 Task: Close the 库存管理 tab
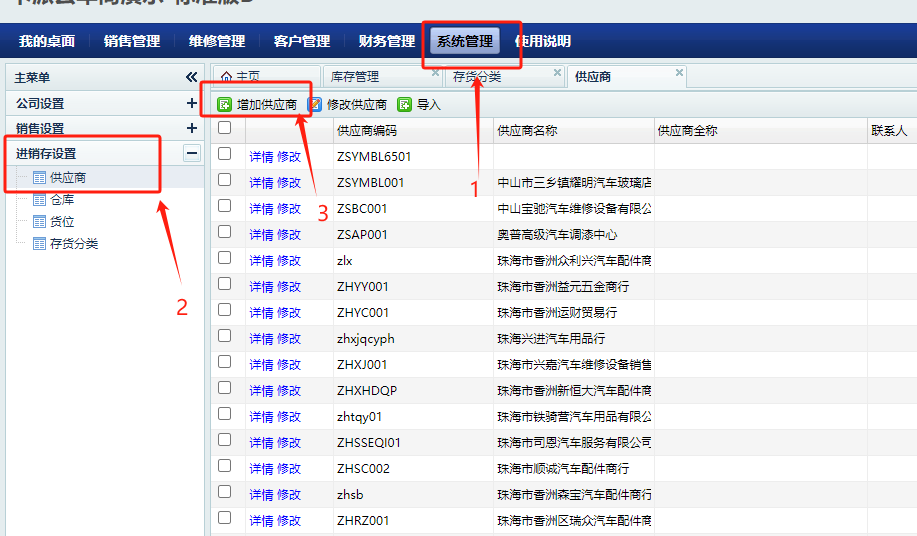435,73
